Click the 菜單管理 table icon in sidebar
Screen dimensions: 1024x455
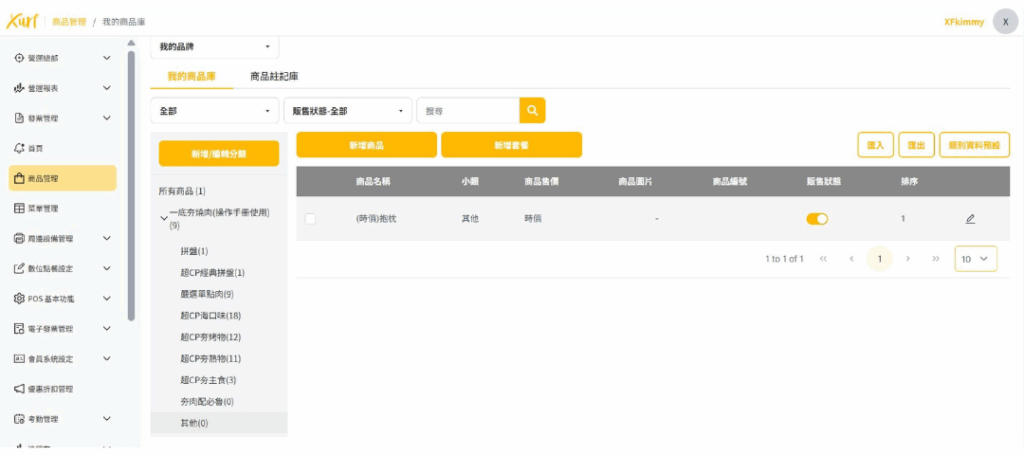coord(19,208)
